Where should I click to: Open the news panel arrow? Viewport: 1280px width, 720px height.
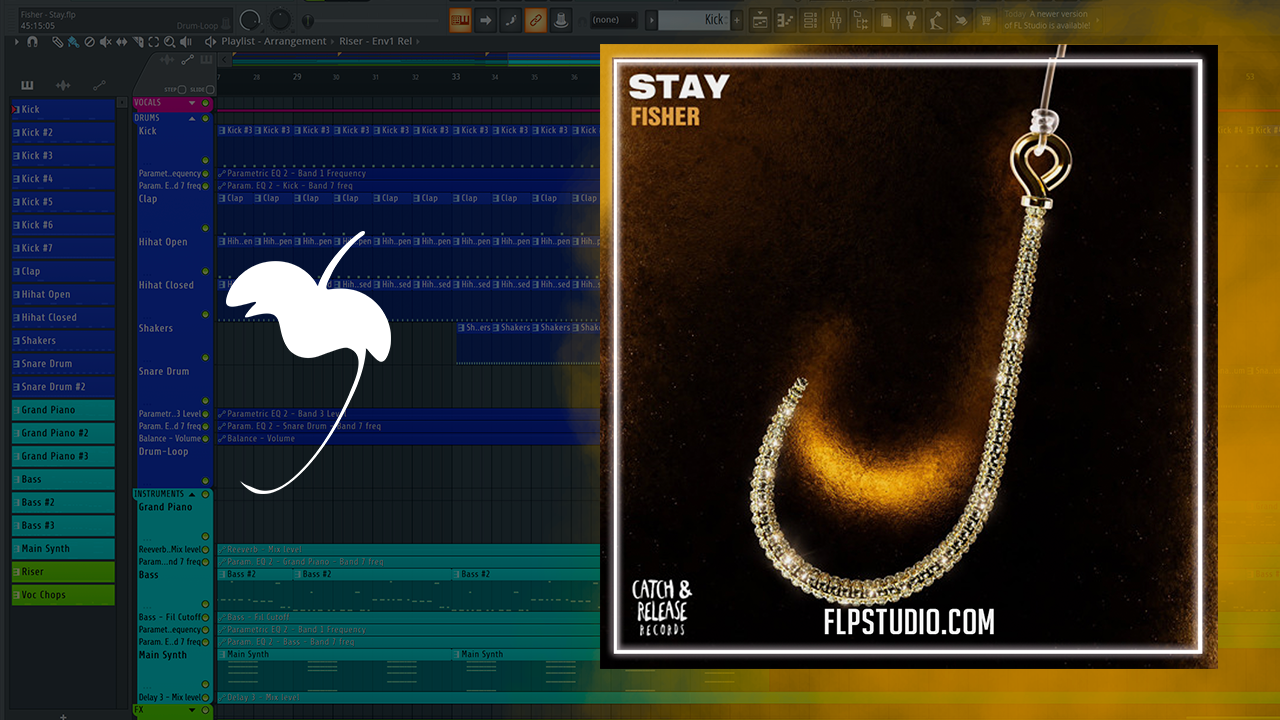[1097, 19]
